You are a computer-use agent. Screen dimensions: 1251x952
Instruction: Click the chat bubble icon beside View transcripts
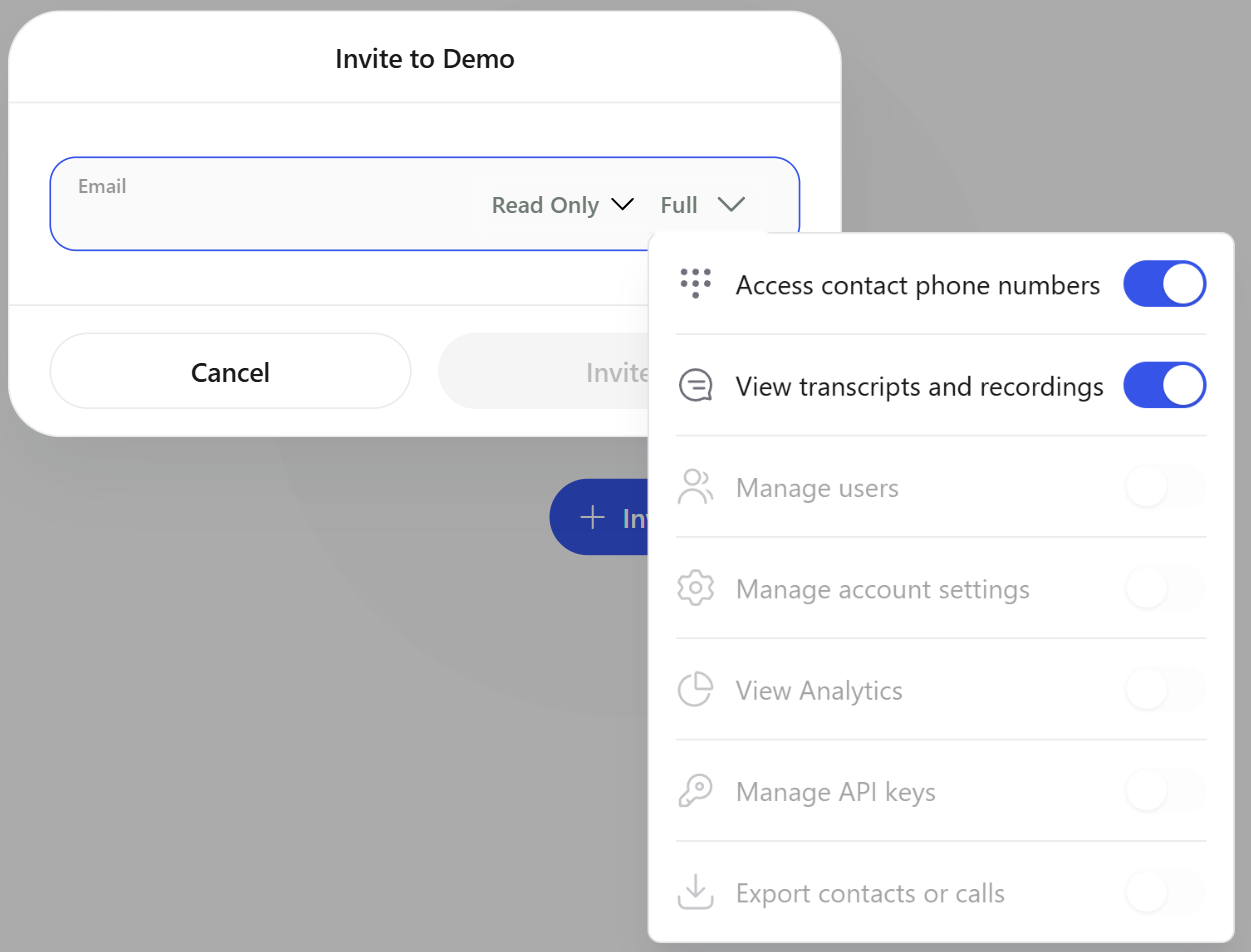coord(695,386)
